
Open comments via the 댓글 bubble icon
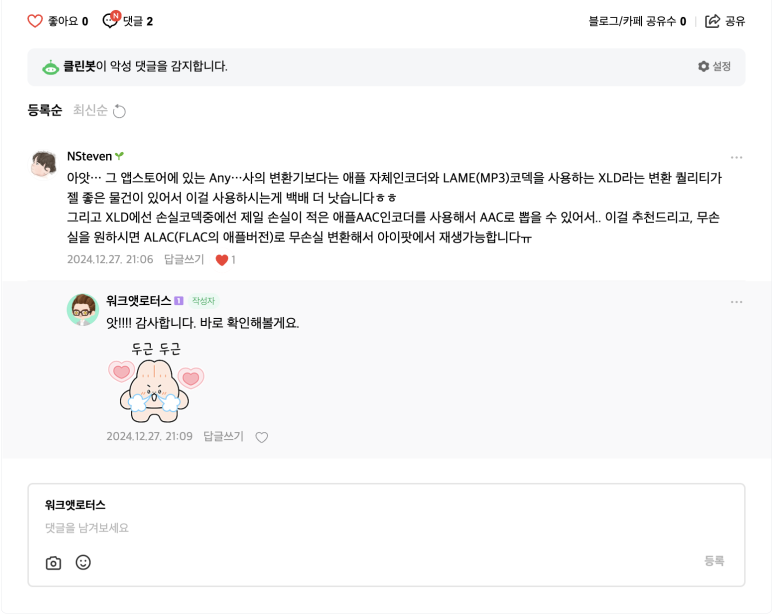[110, 20]
